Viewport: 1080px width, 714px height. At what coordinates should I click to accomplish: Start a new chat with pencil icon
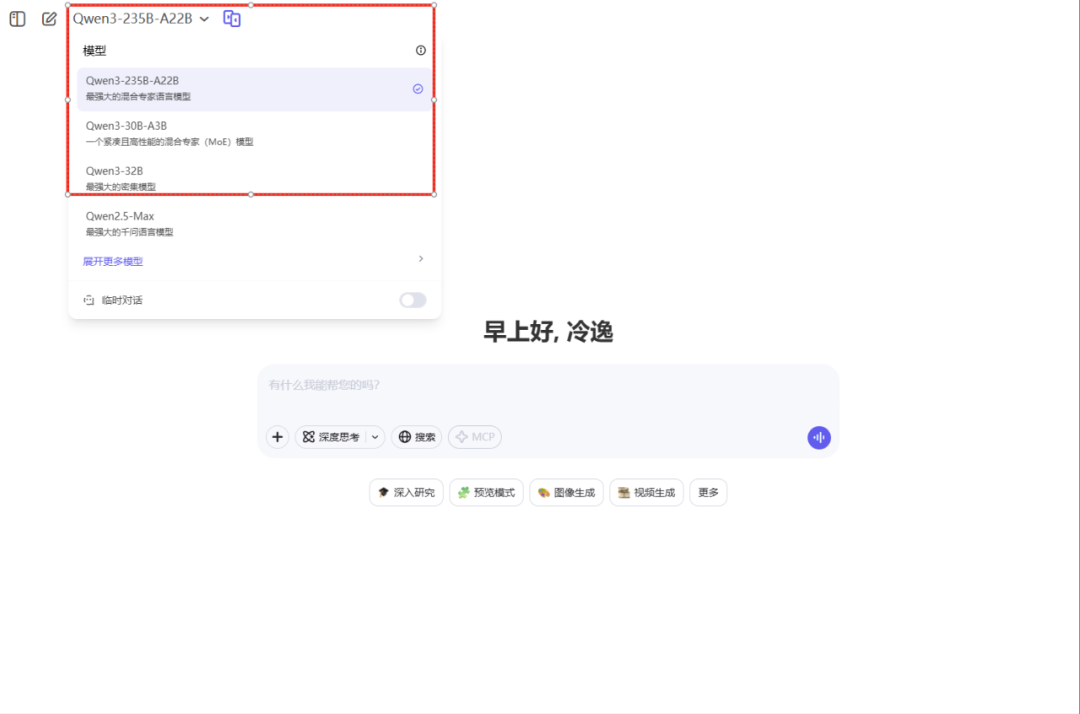point(49,19)
